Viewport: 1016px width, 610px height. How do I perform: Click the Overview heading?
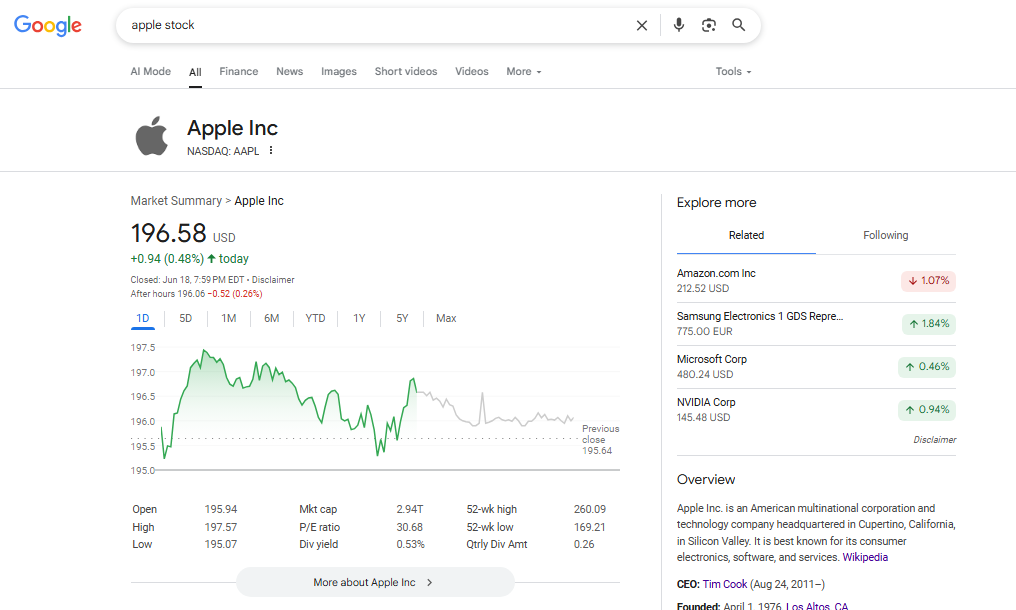coord(706,480)
